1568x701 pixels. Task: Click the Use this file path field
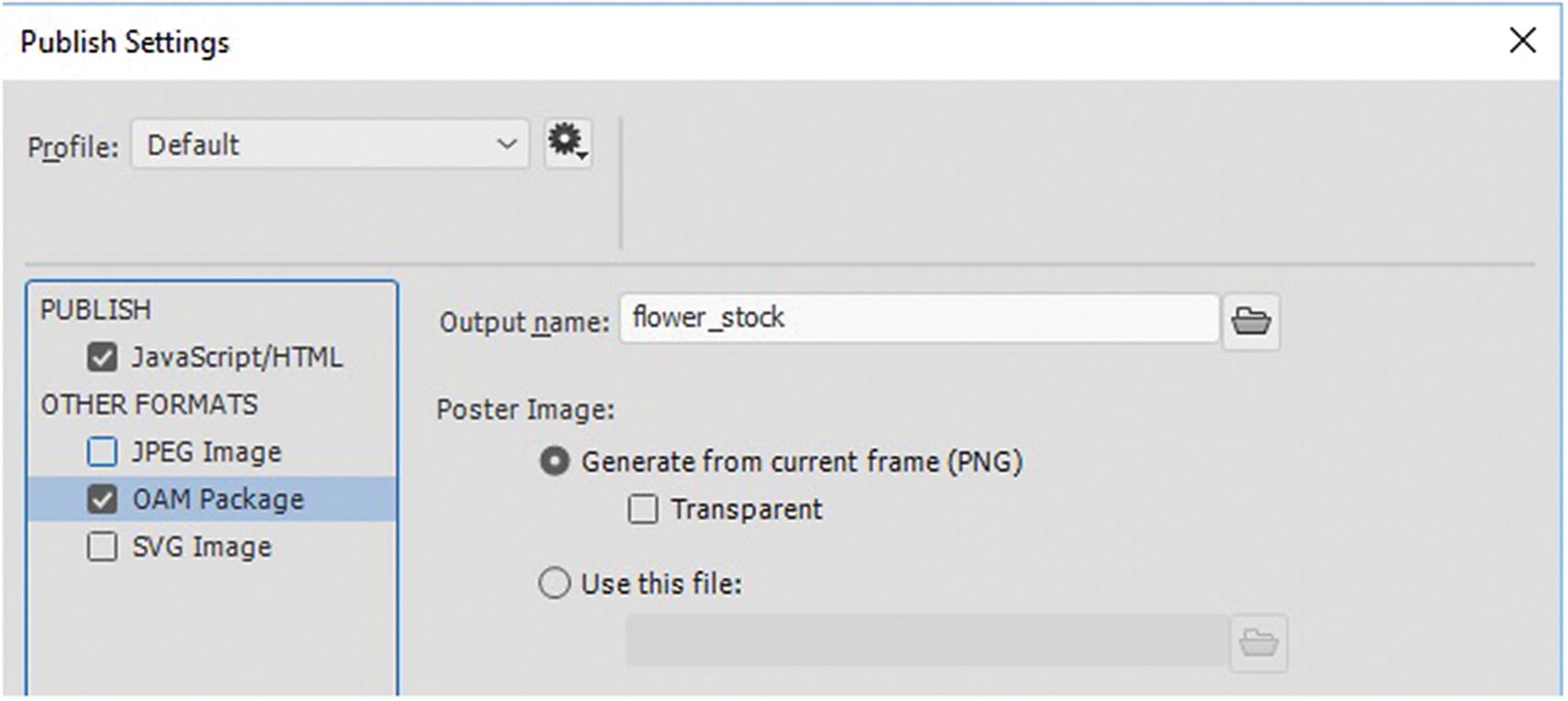click(x=926, y=641)
